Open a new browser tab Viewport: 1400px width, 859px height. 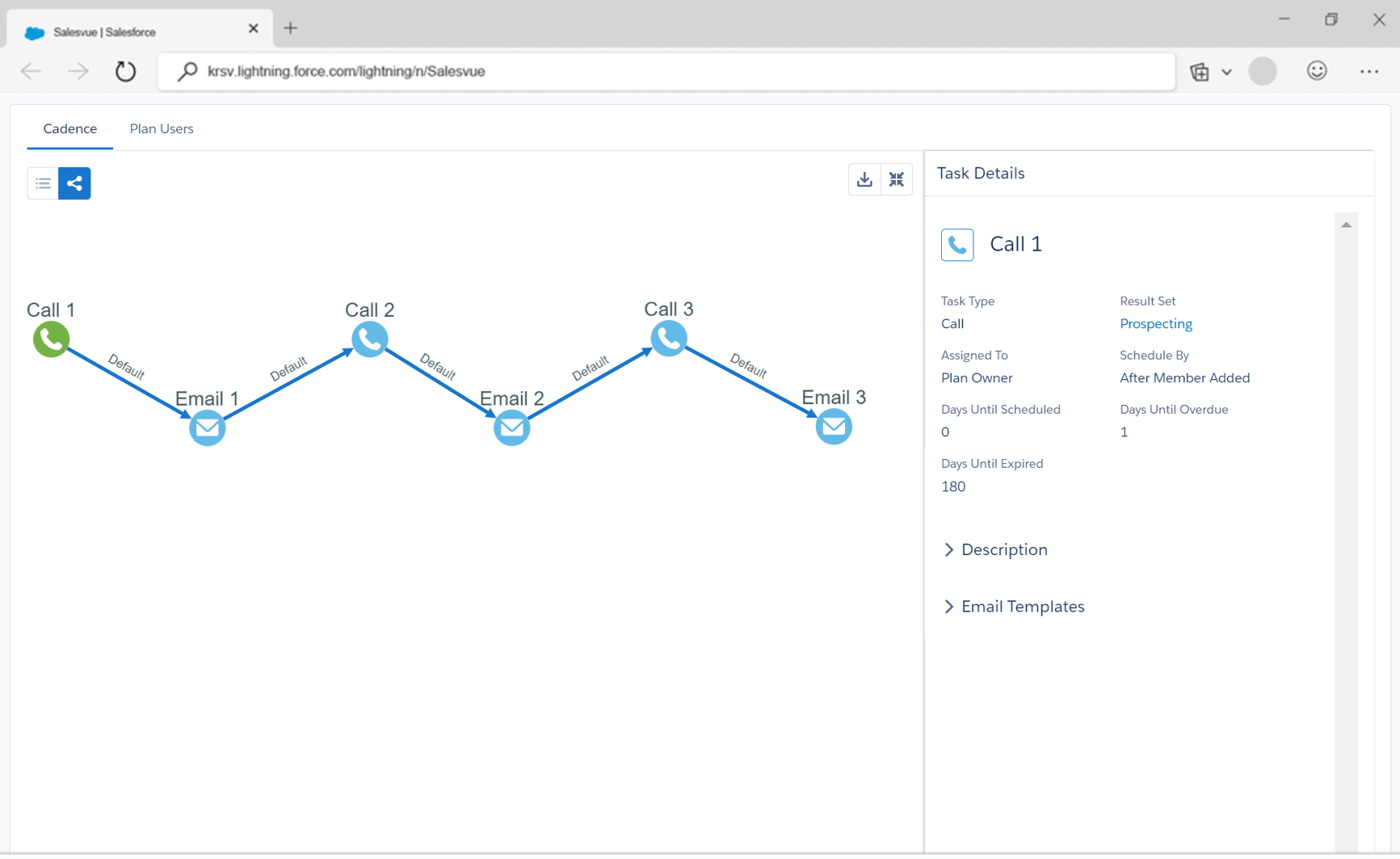pyautogui.click(x=290, y=27)
